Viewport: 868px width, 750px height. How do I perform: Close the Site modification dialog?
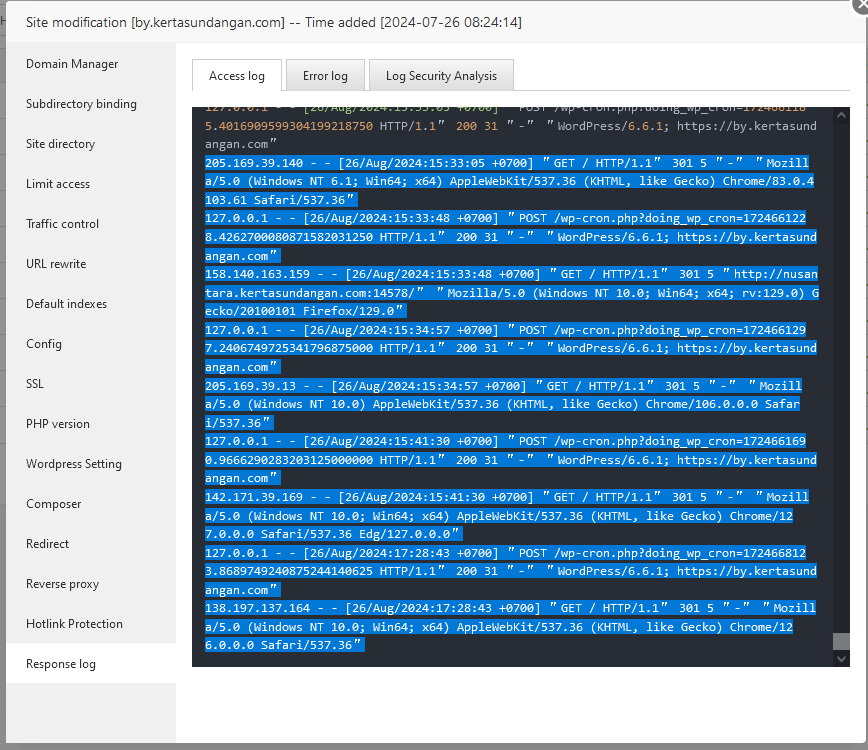tap(861, 4)
